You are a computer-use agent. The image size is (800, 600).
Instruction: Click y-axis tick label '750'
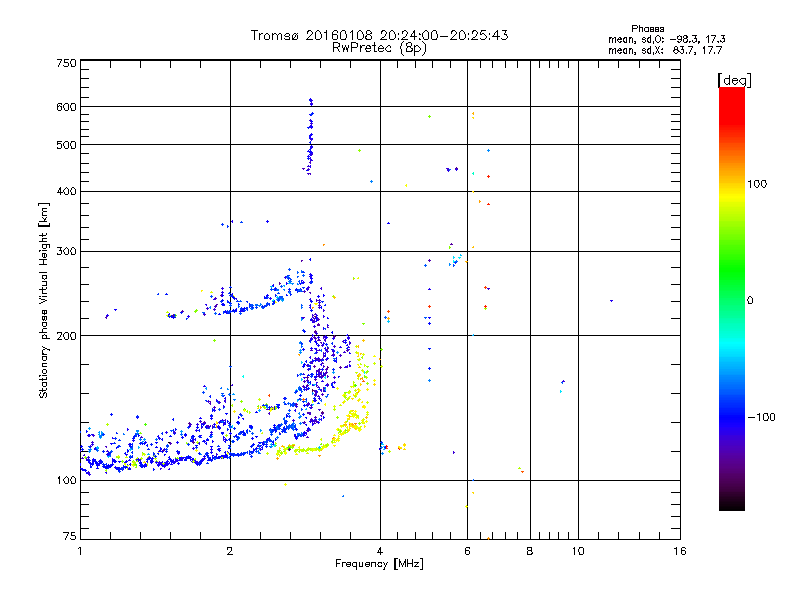pyautogui.click(x=67, y=63)
